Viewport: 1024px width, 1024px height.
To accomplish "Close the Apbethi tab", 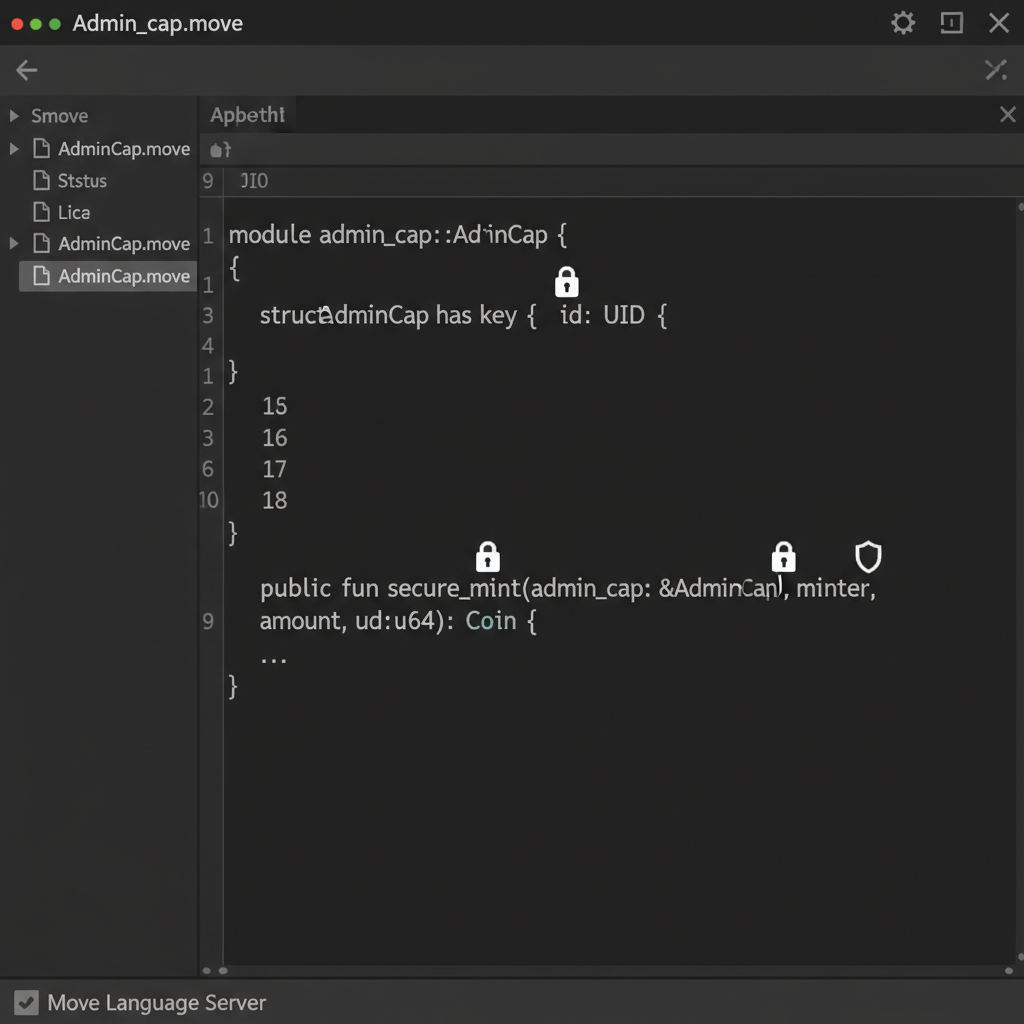I will (1007, 114).
